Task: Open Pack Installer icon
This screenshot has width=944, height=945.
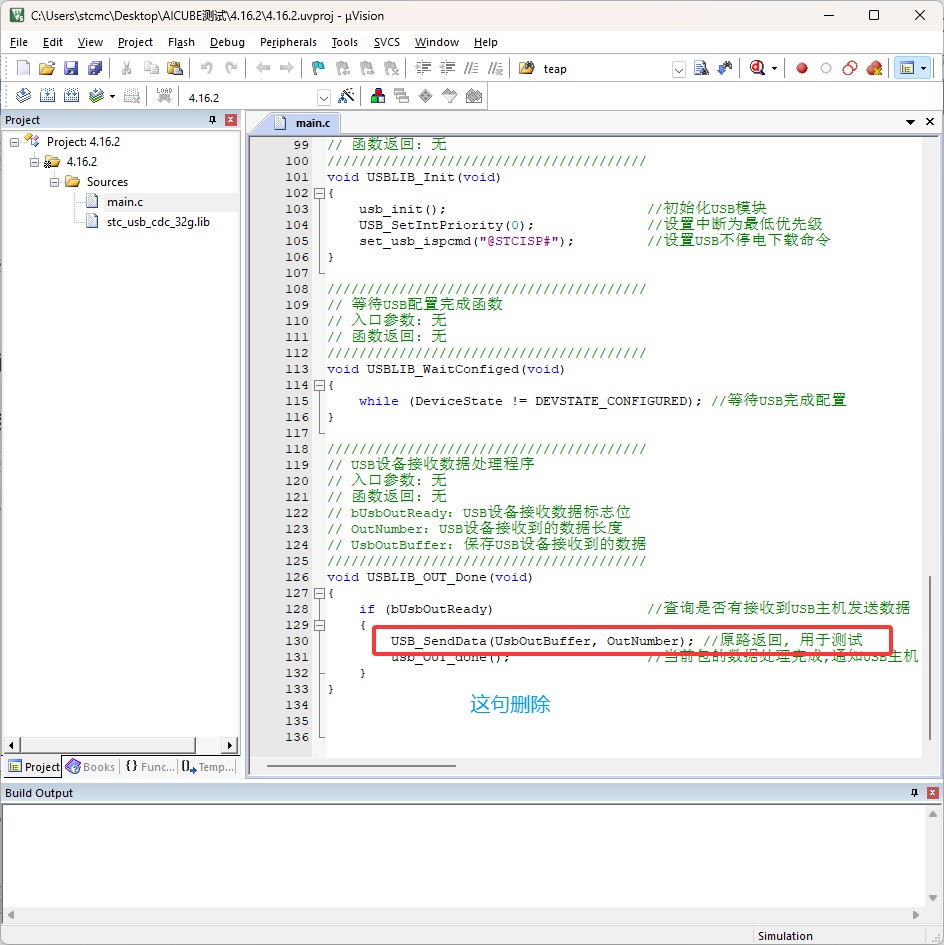Action: [x=474, y=96]
